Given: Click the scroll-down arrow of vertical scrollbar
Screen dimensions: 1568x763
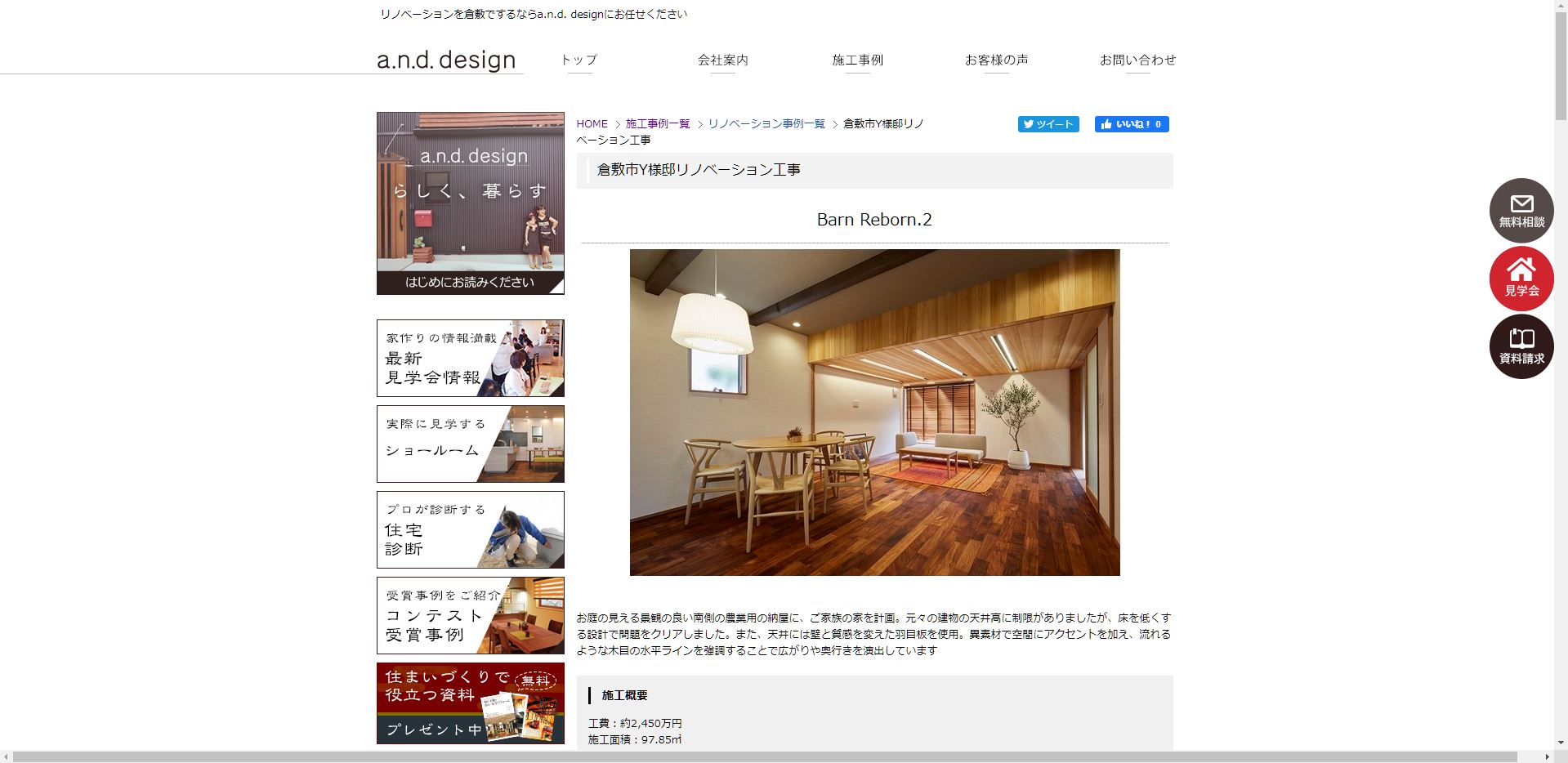Looking at the screenshot, I should click(x=1561, y=743).
